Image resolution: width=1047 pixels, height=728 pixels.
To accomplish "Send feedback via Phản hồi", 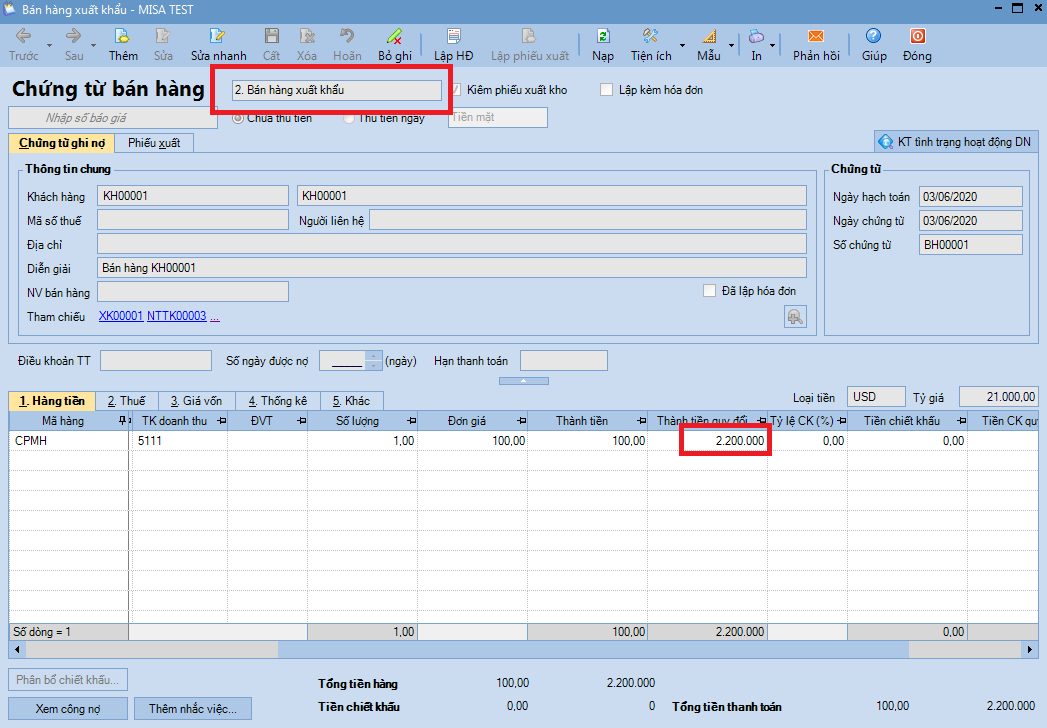I will point(816,45).
